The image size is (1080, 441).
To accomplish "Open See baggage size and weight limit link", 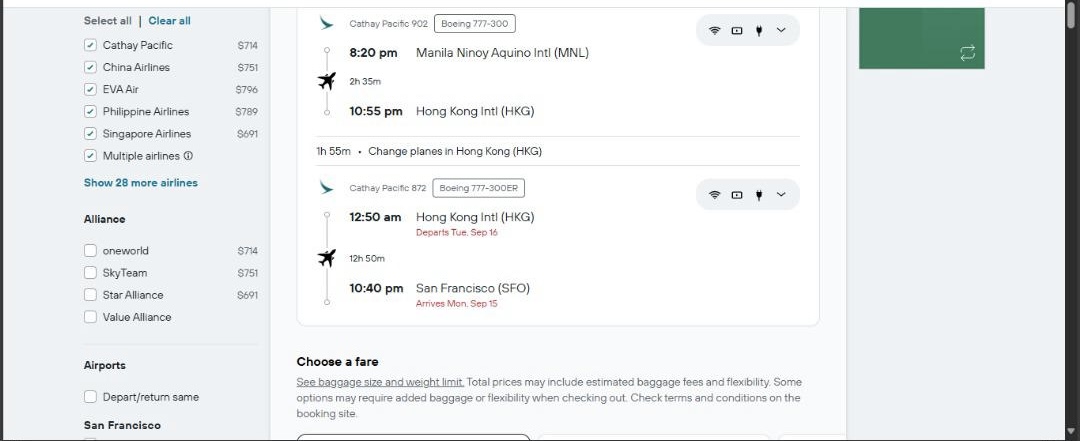I will point(380,382).
